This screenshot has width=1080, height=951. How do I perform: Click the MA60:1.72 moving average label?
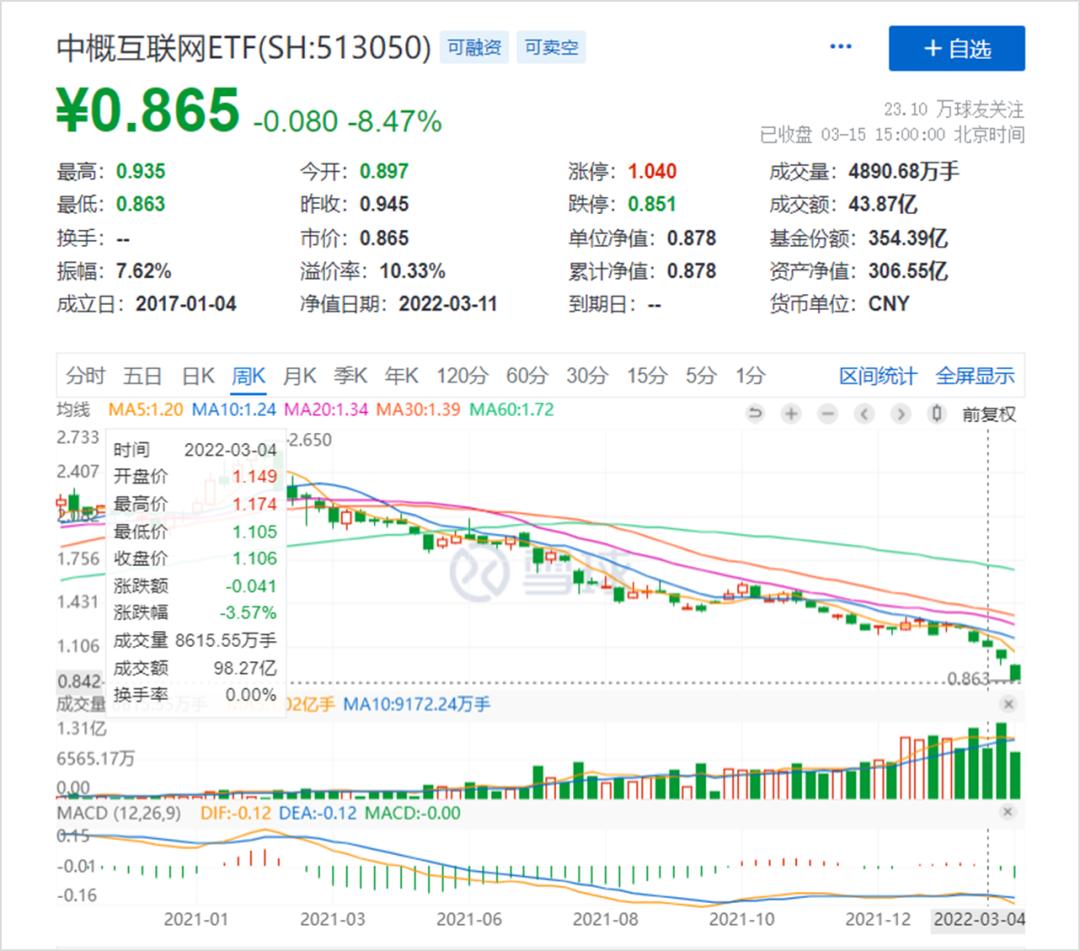coord(512,410)
